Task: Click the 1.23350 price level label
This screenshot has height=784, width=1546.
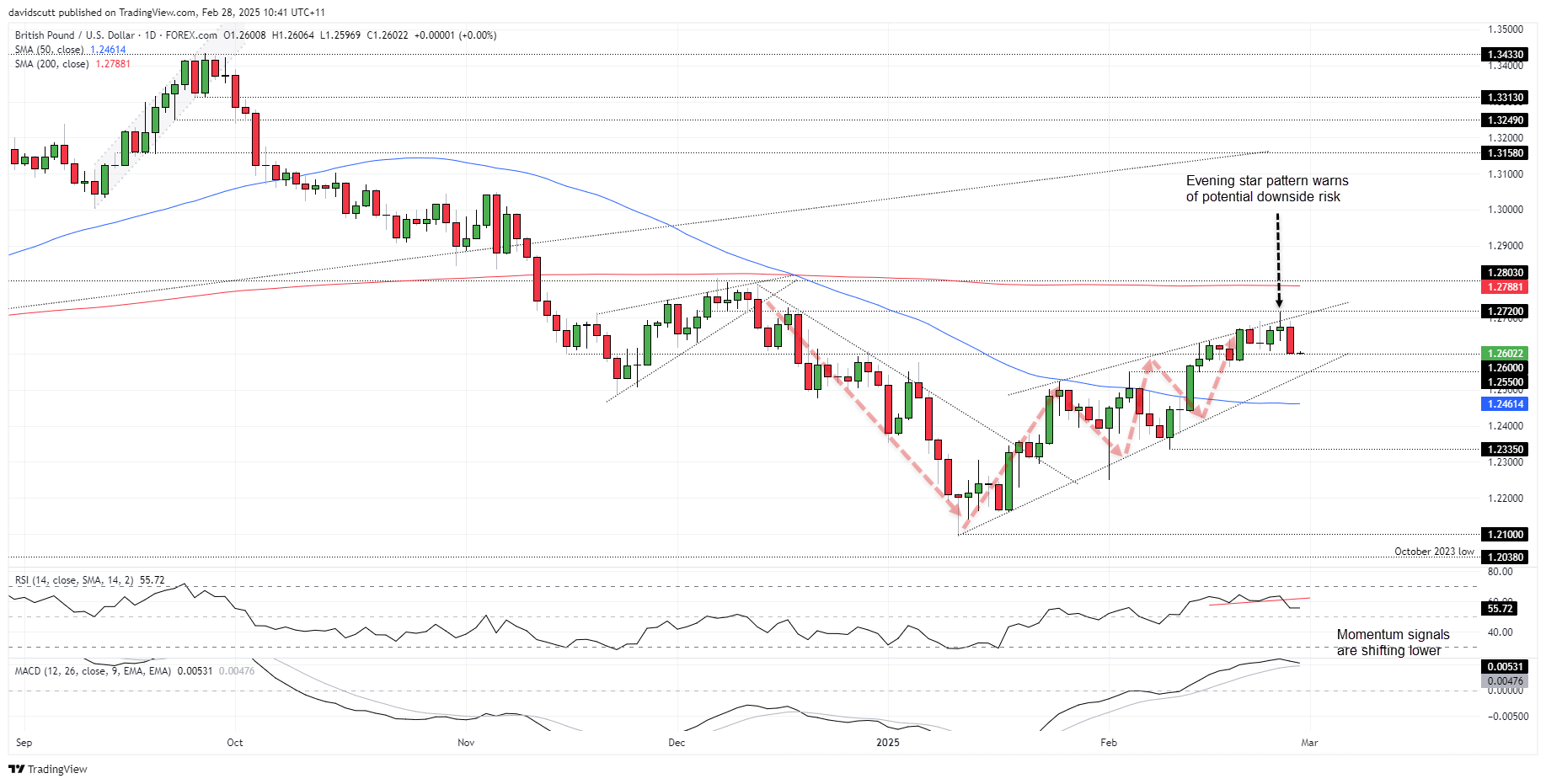Action: pos(1505,450)
